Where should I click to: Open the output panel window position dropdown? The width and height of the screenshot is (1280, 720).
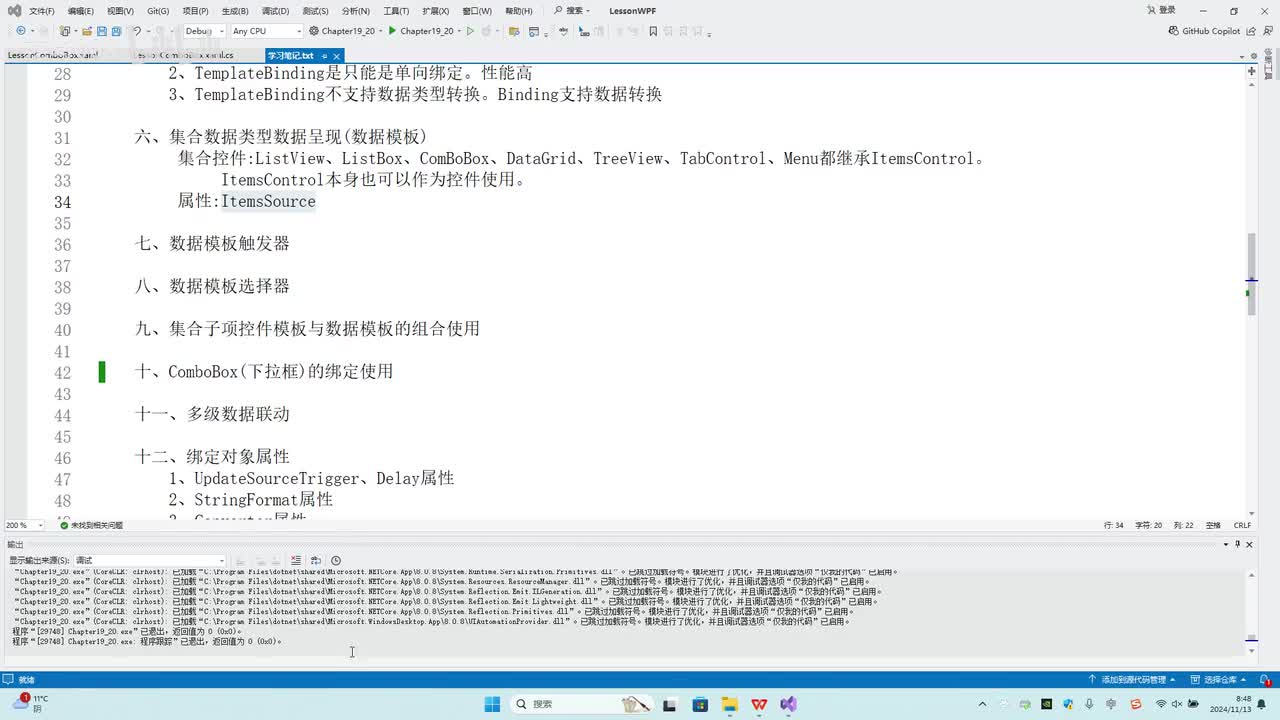[x=1226, y=544]
